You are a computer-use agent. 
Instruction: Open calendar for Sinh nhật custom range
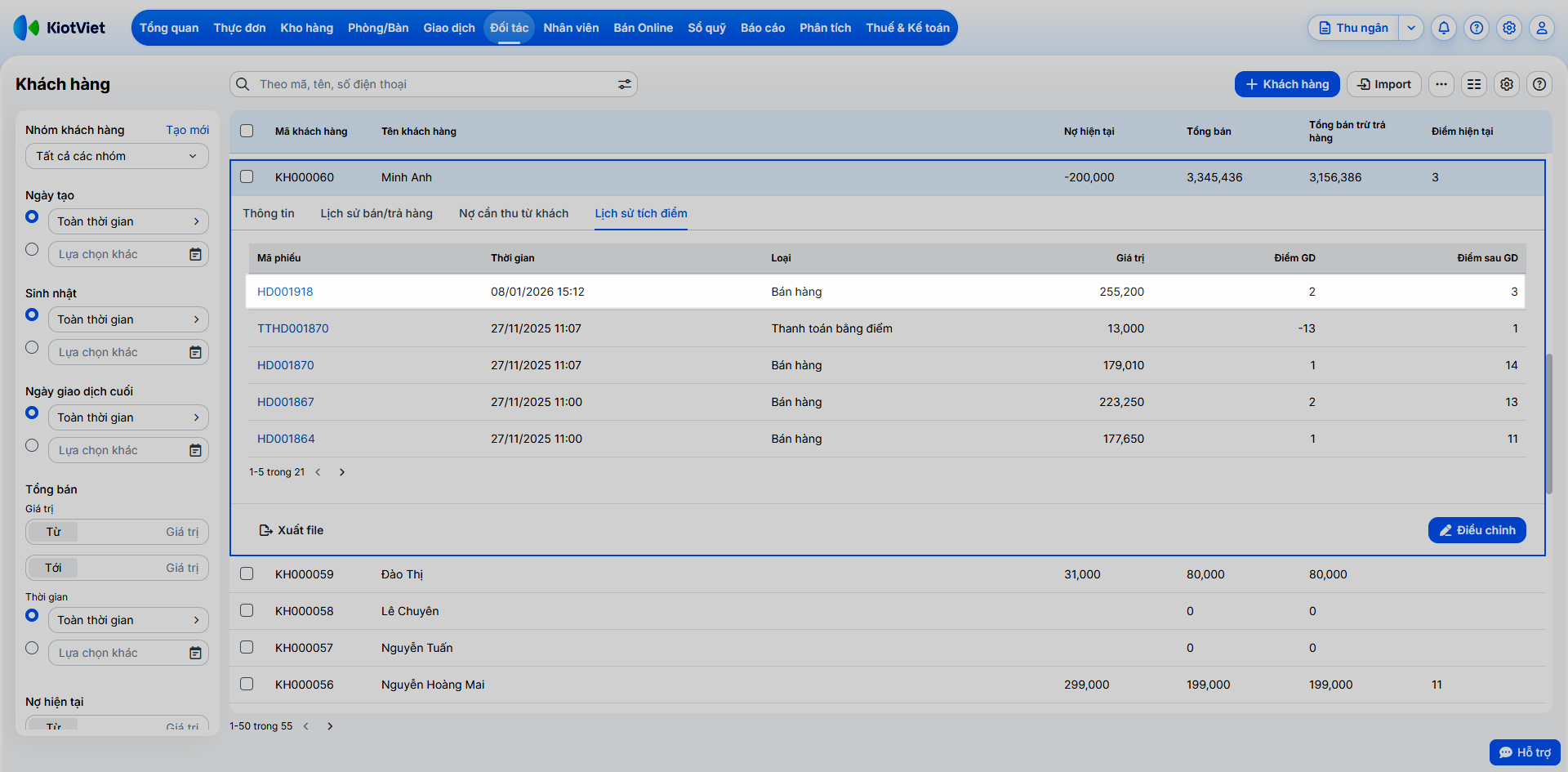(195, 352)
